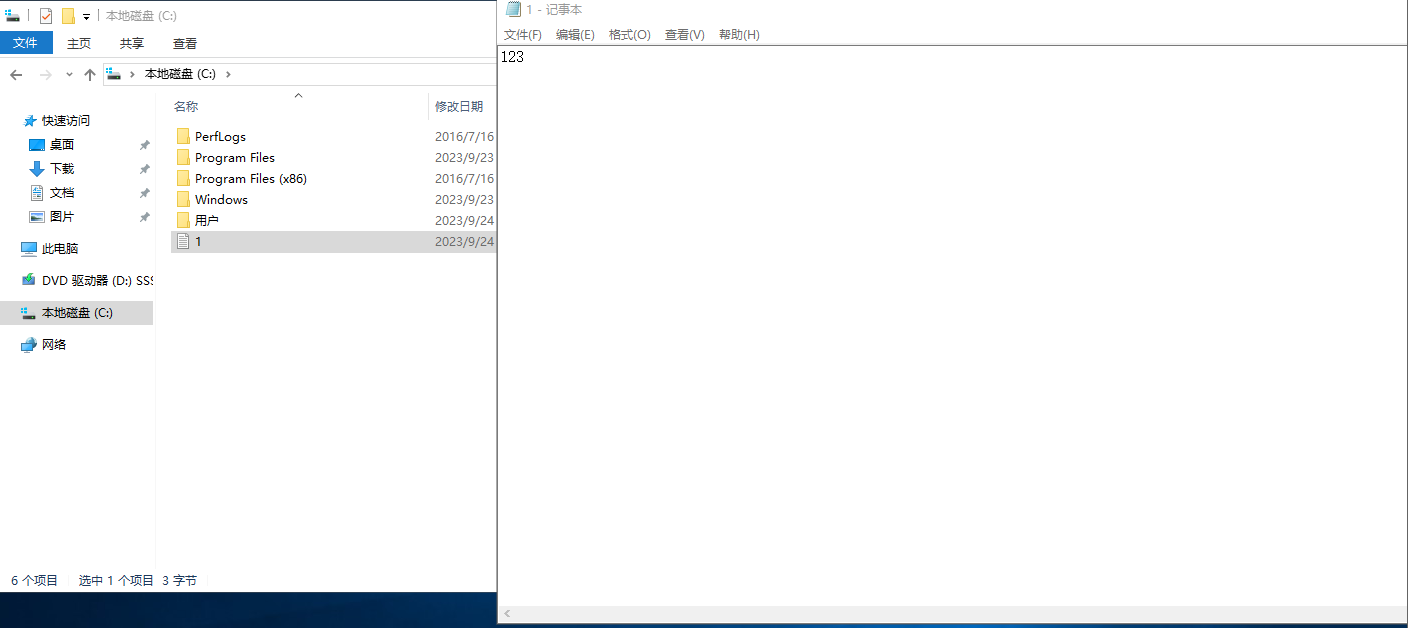Click the pin icon next to 文档
The height and width of the screenshot is (628, 1408).
pos(144,193)
